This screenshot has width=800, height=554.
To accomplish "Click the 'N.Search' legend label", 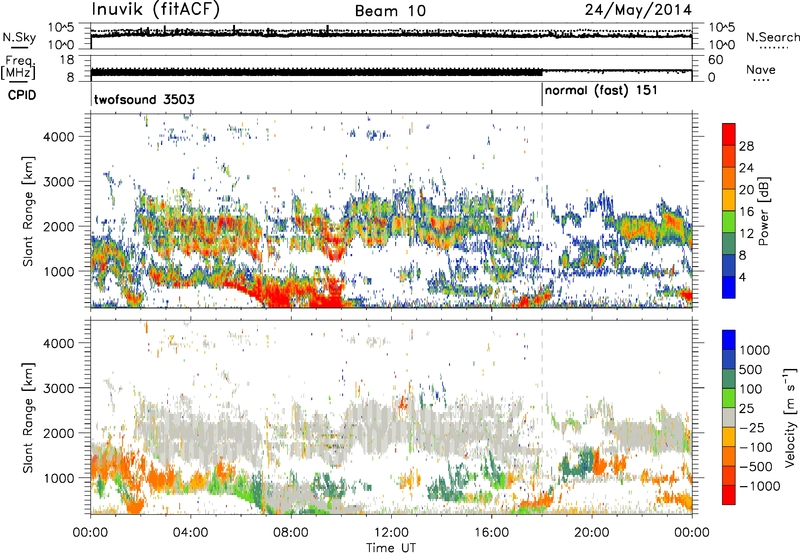I will tap(772, 37).
